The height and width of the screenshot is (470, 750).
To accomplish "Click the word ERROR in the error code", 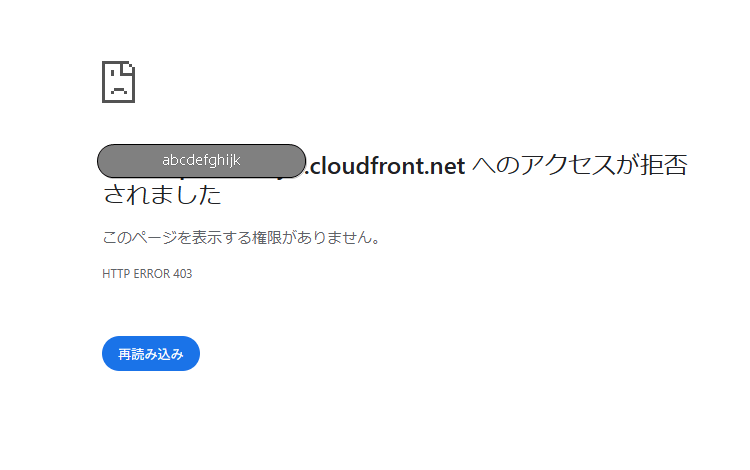I will click(x=152, y=274).
